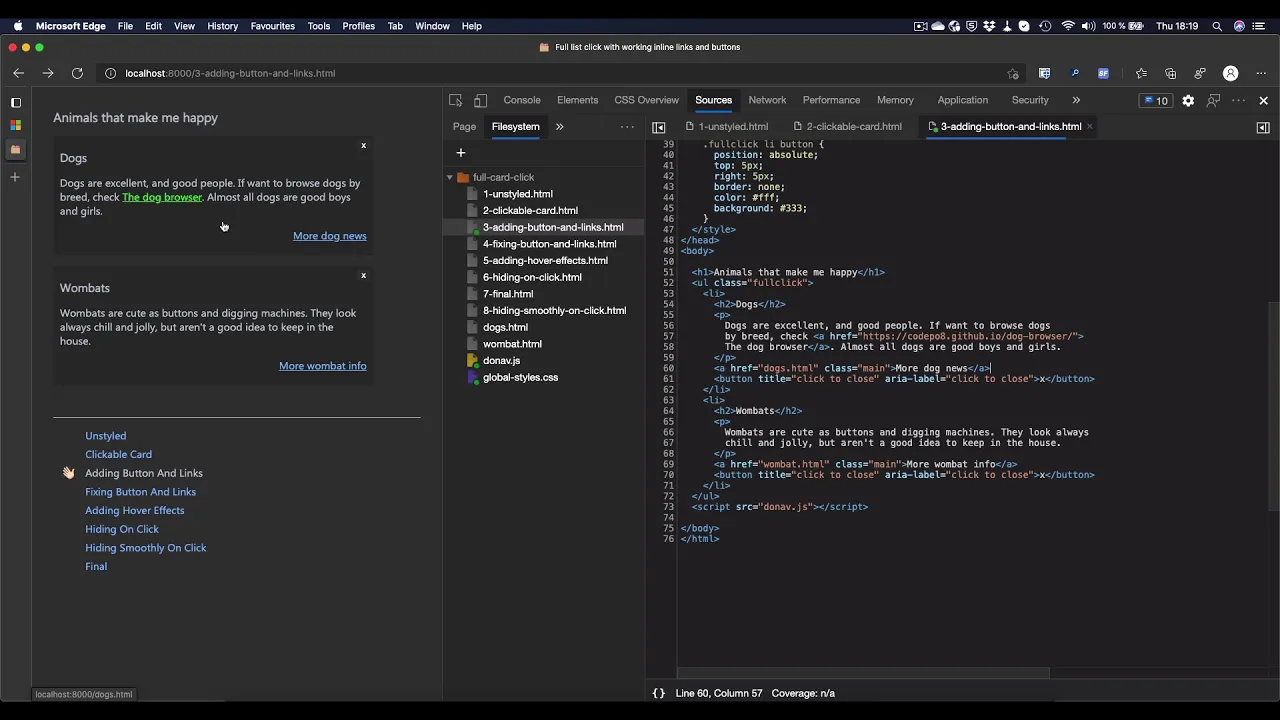Switch to the Page navigator tab
1280x720 pixels.
click(464, 127)
